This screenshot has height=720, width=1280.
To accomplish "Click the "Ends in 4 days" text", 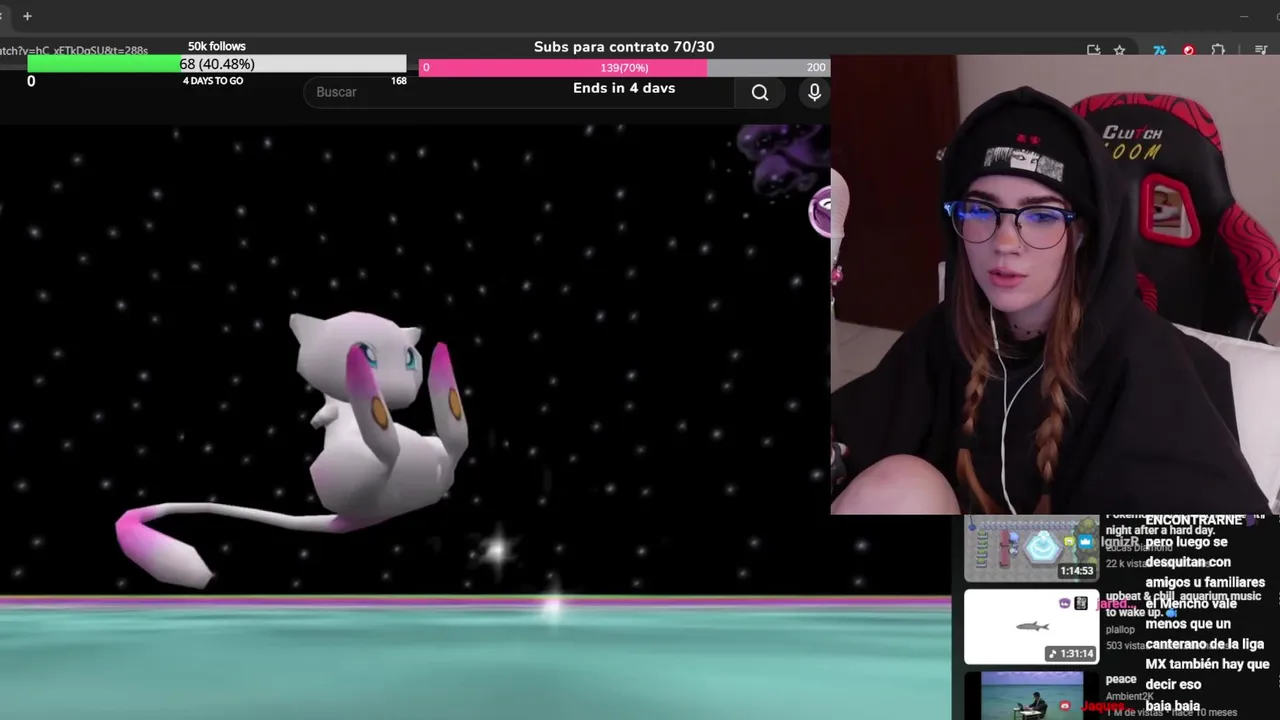I will (x=624, y=88).
